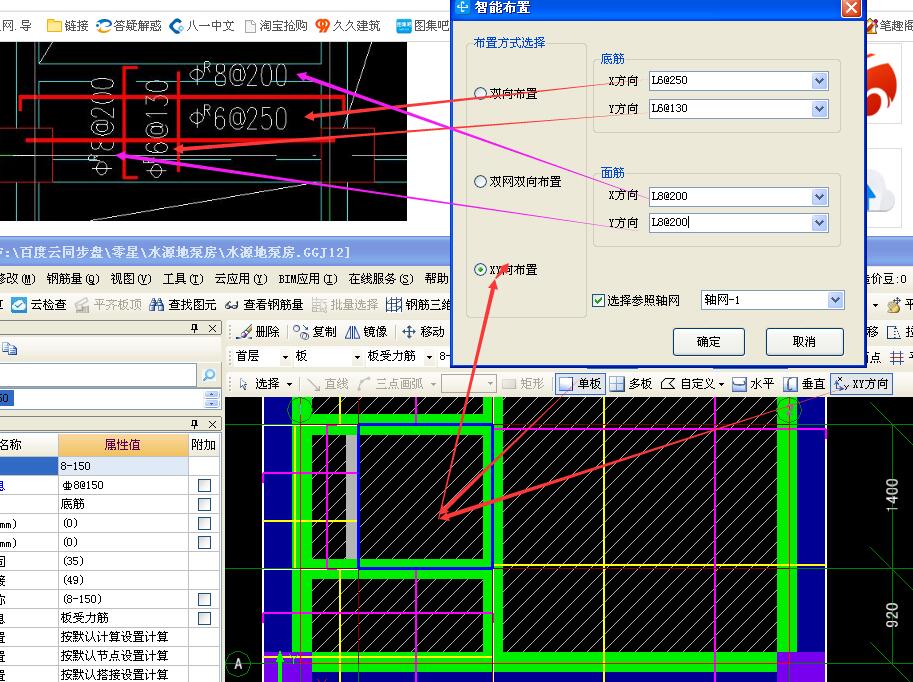913x682 pixels.
Task: Open the 工具(T) menu
Action: coord(182,279)
